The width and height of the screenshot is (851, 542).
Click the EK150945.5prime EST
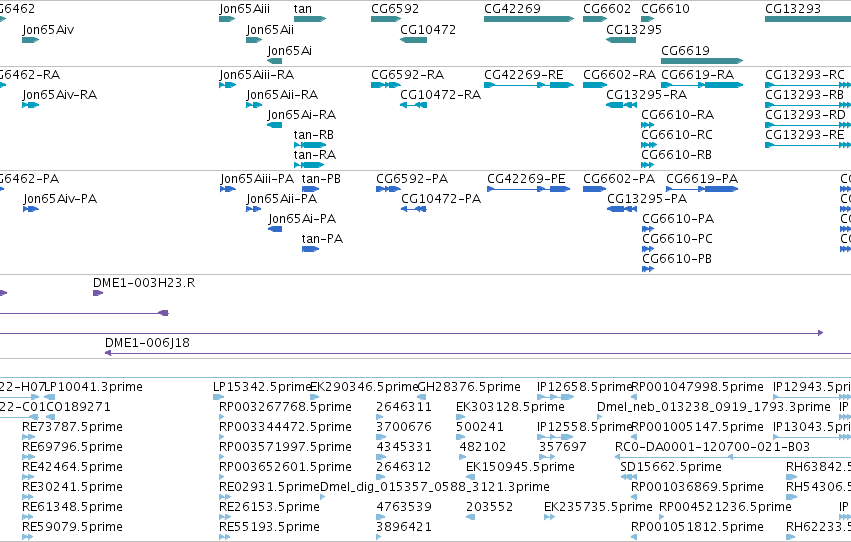[x=471, y=477]
